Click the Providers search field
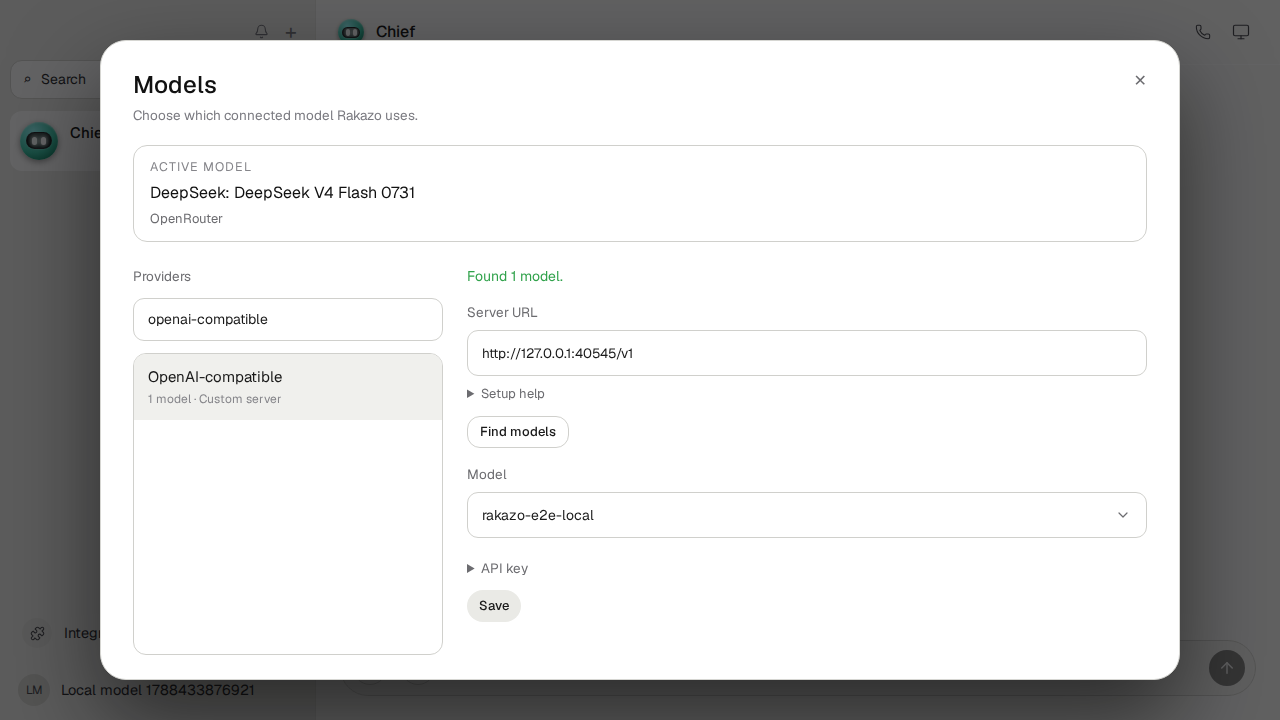Image resolution: width=1280 pixels, height=720 pixels. (288, 319)
